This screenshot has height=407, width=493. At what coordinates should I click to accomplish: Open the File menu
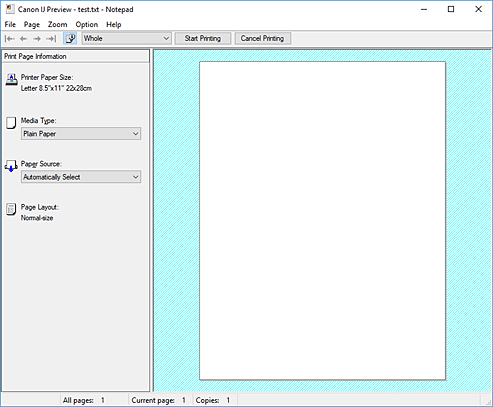click(x=10, y=24)
